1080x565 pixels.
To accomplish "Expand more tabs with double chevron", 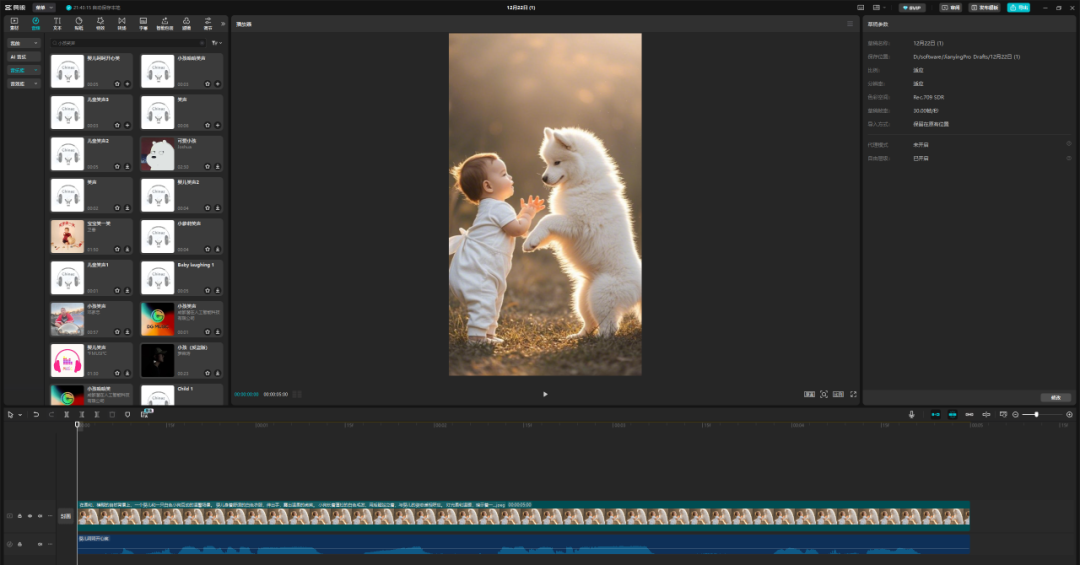I will [223, 22].
